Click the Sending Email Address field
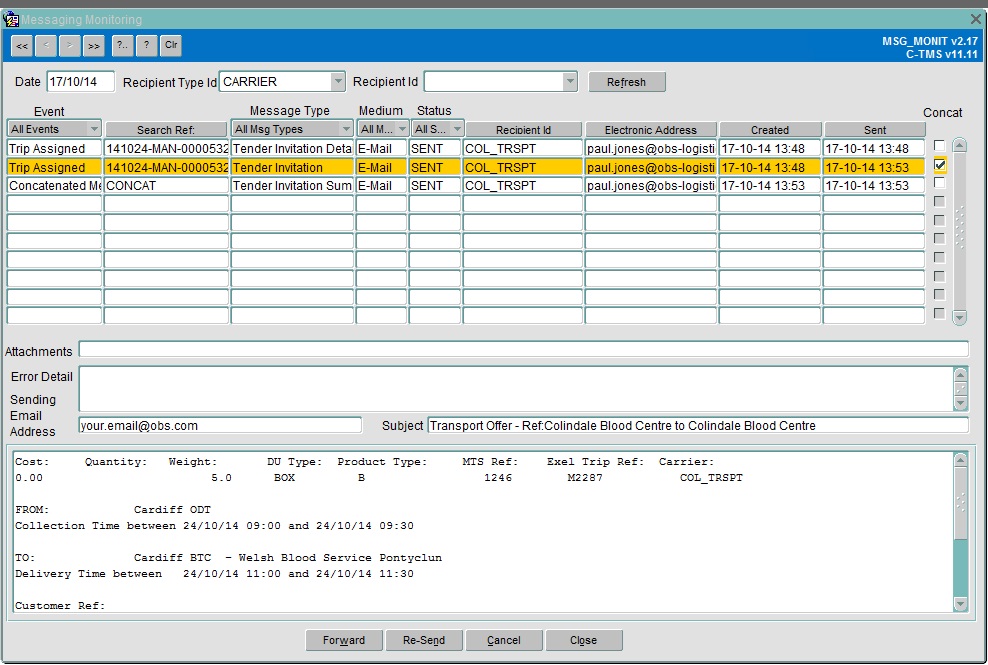 tap(221, 425)
